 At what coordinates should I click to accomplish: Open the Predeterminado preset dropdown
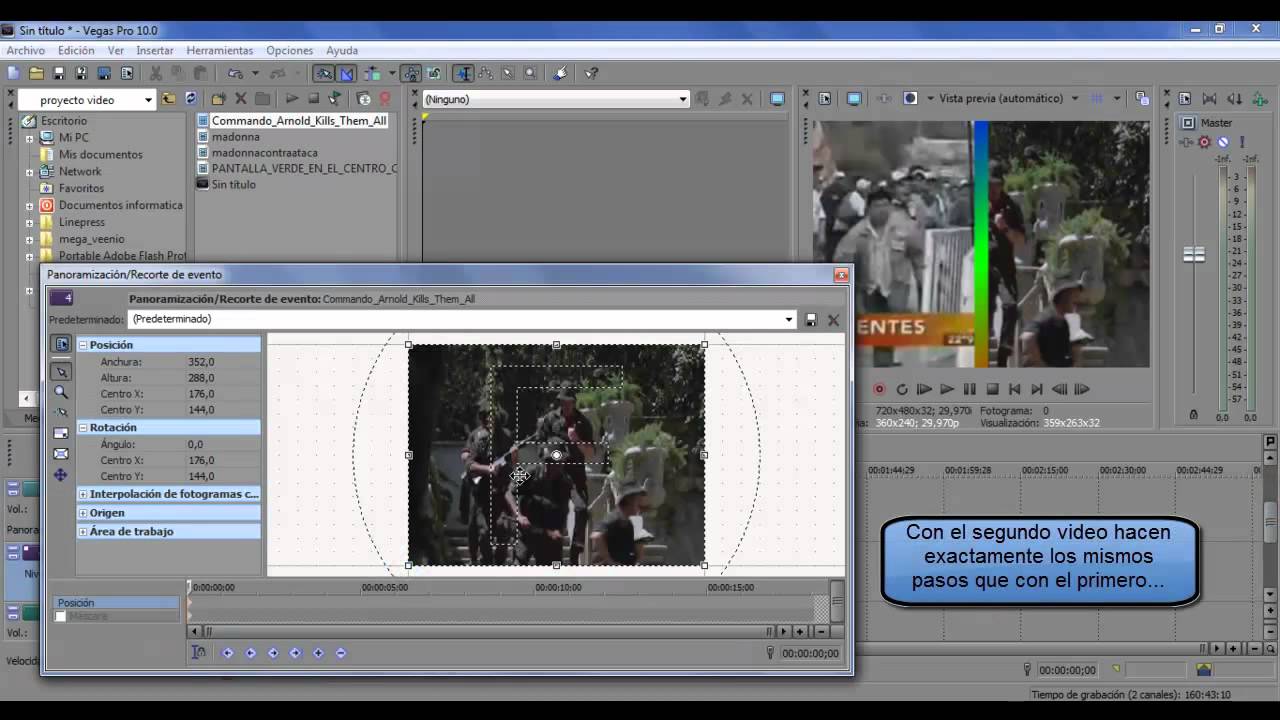[788, 320]
